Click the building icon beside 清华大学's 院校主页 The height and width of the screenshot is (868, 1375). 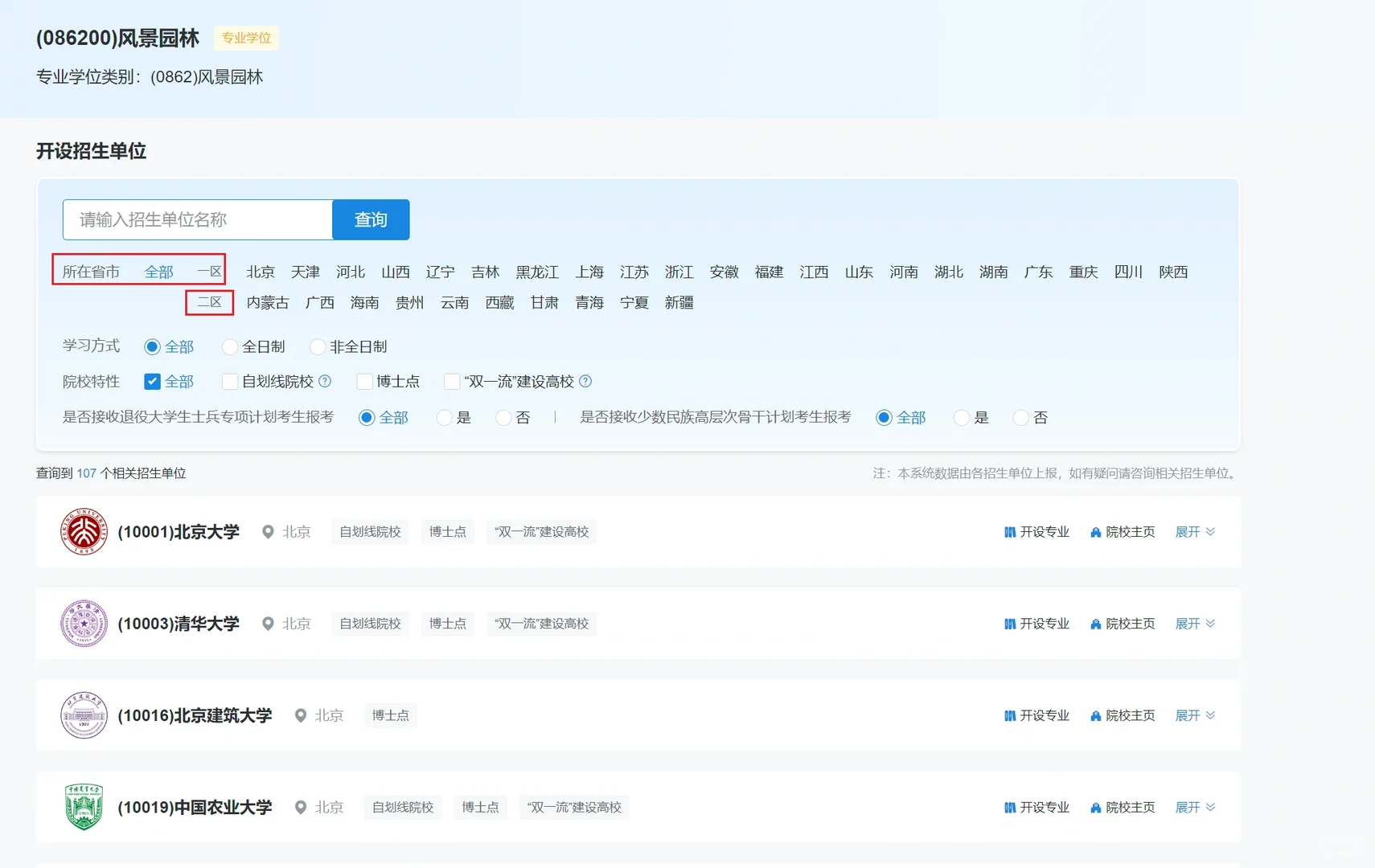pos(1096,624)
